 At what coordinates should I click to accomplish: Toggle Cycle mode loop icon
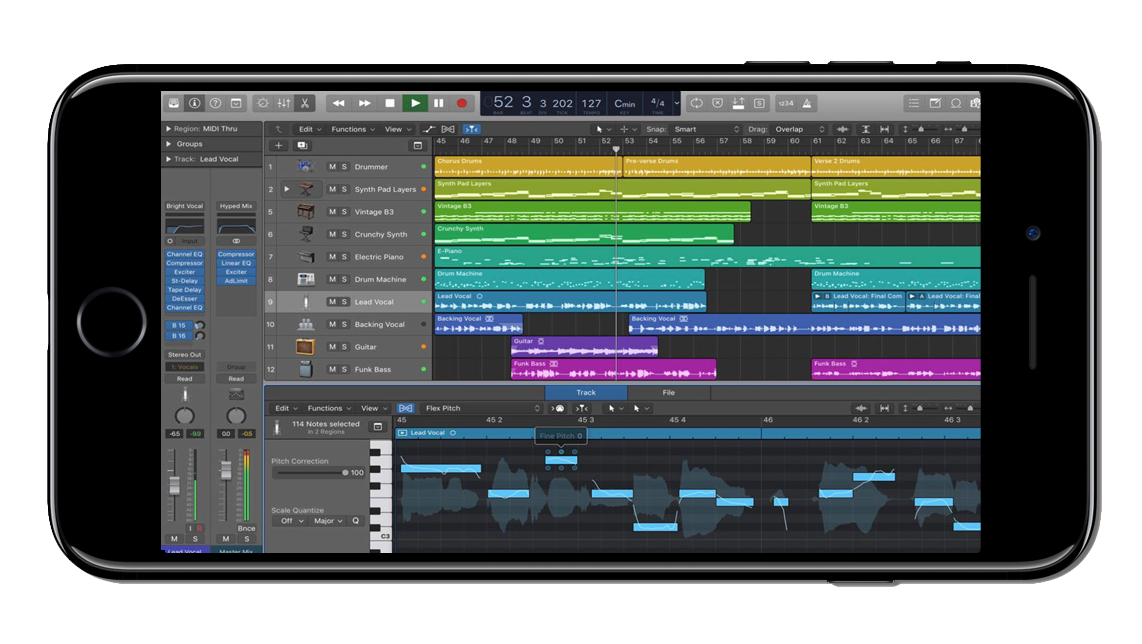[x=696, y=103]
